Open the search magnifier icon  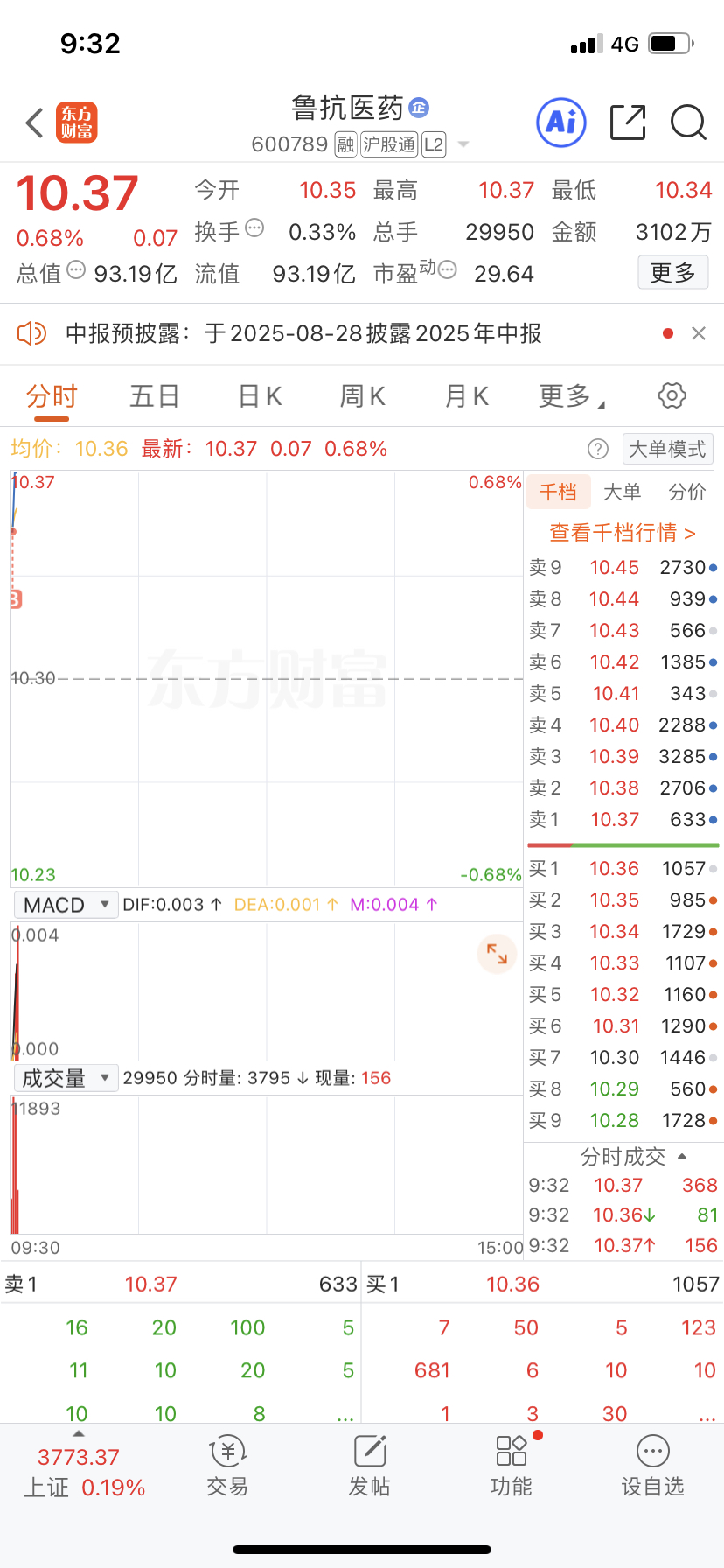pyautogui.click(x=688, y=122)
